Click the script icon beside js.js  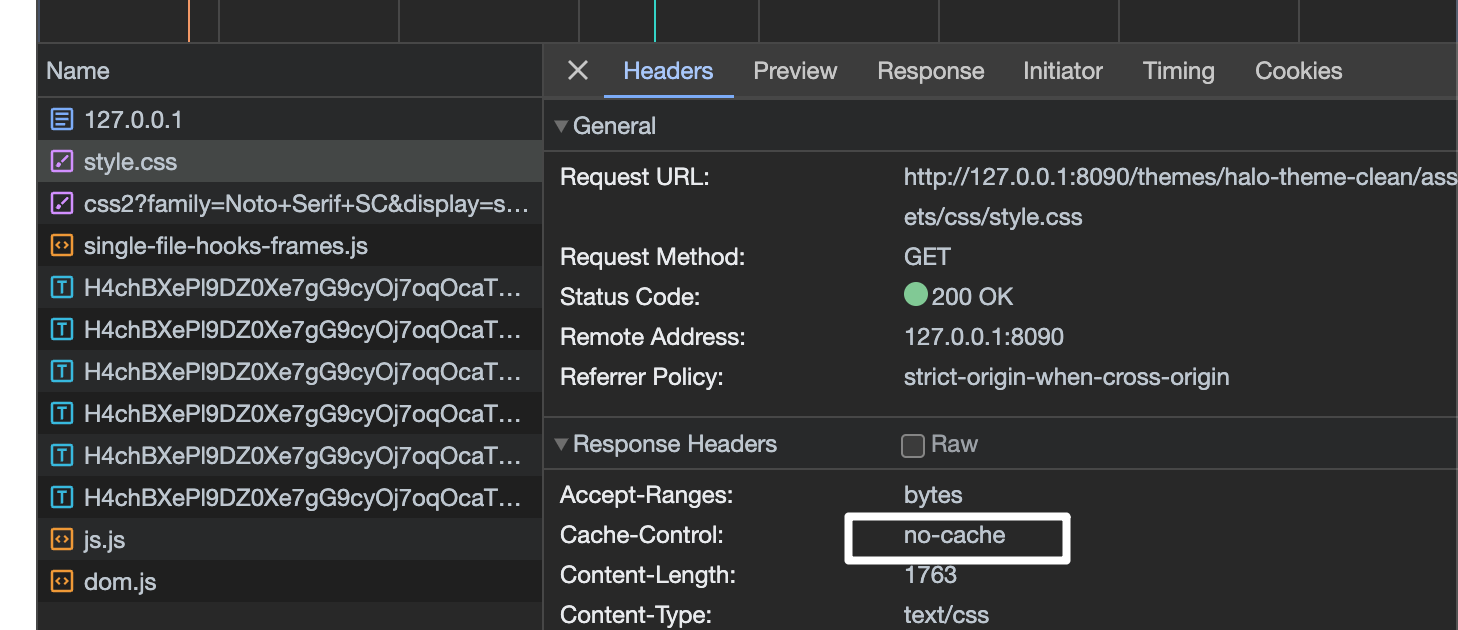point(61,539)
